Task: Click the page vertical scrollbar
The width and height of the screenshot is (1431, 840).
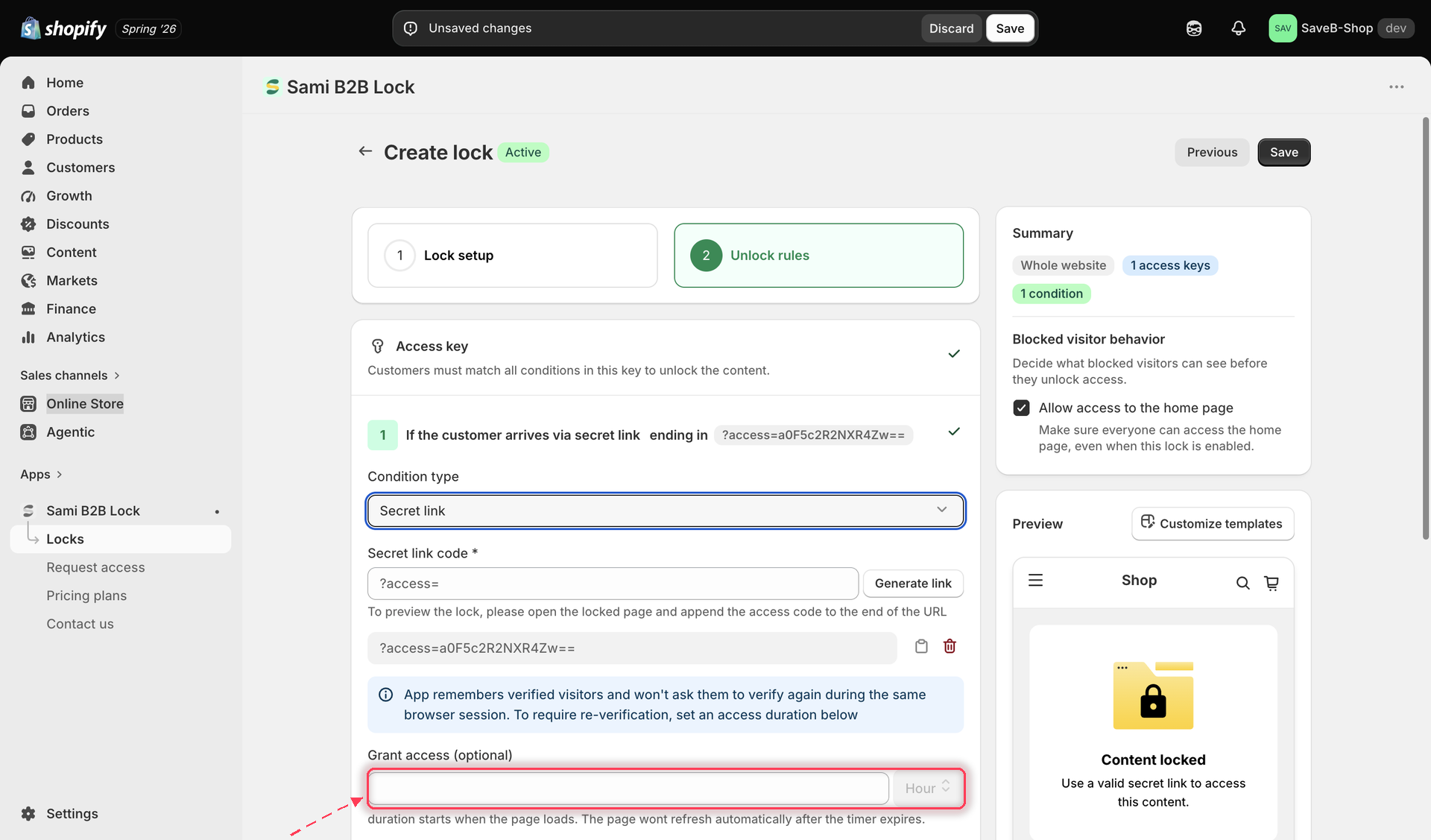Action: tap(1425, 328)
